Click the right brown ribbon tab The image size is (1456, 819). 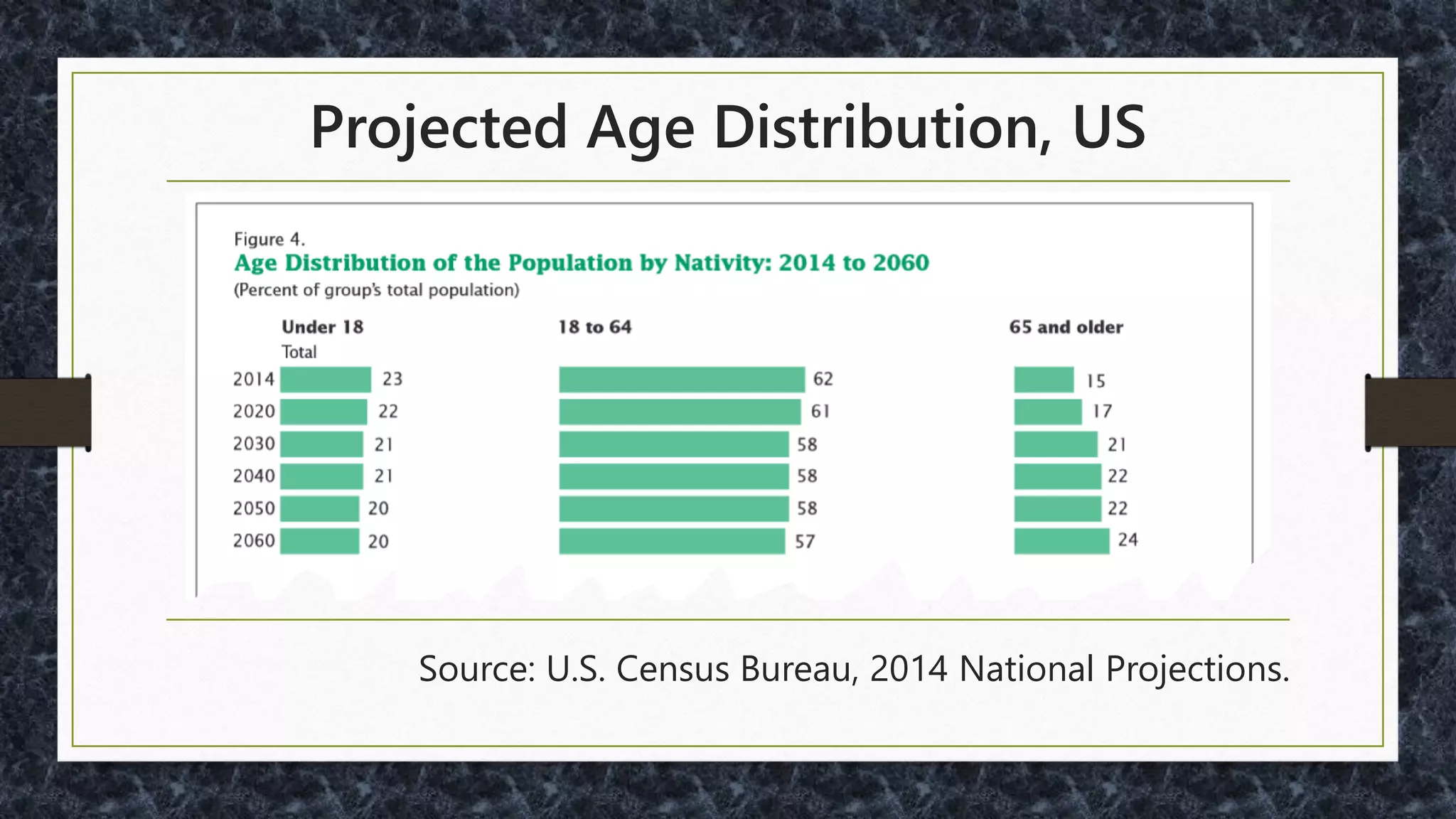tap(1410, 412)
